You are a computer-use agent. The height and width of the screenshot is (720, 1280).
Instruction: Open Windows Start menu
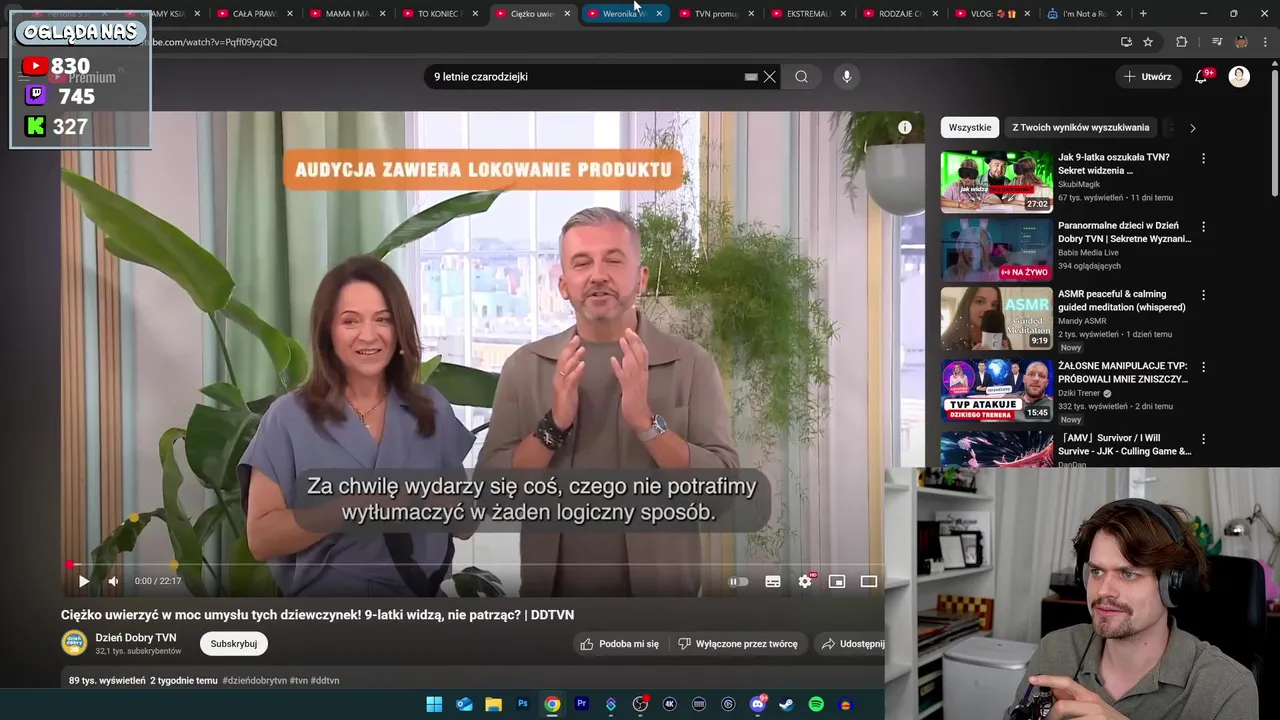coord(434,704)
